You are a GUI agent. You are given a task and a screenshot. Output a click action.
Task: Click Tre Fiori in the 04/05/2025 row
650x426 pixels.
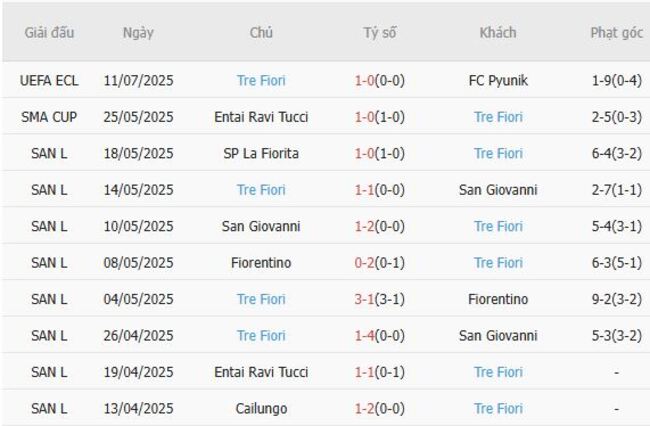point(261,299)
